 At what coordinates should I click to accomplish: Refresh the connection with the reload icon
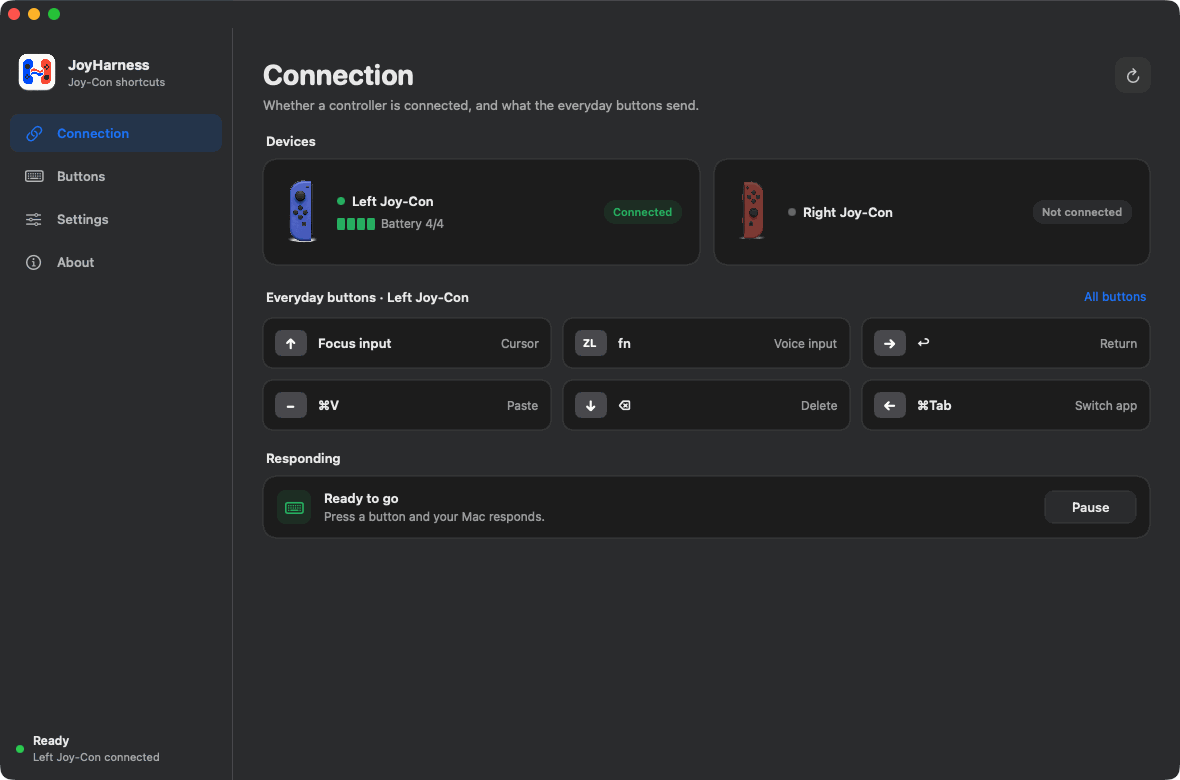point(1133,75)
